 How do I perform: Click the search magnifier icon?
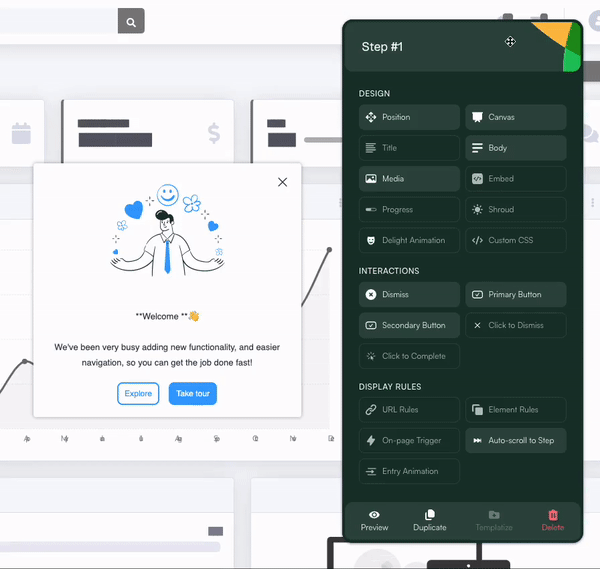[x=131, y=20]
